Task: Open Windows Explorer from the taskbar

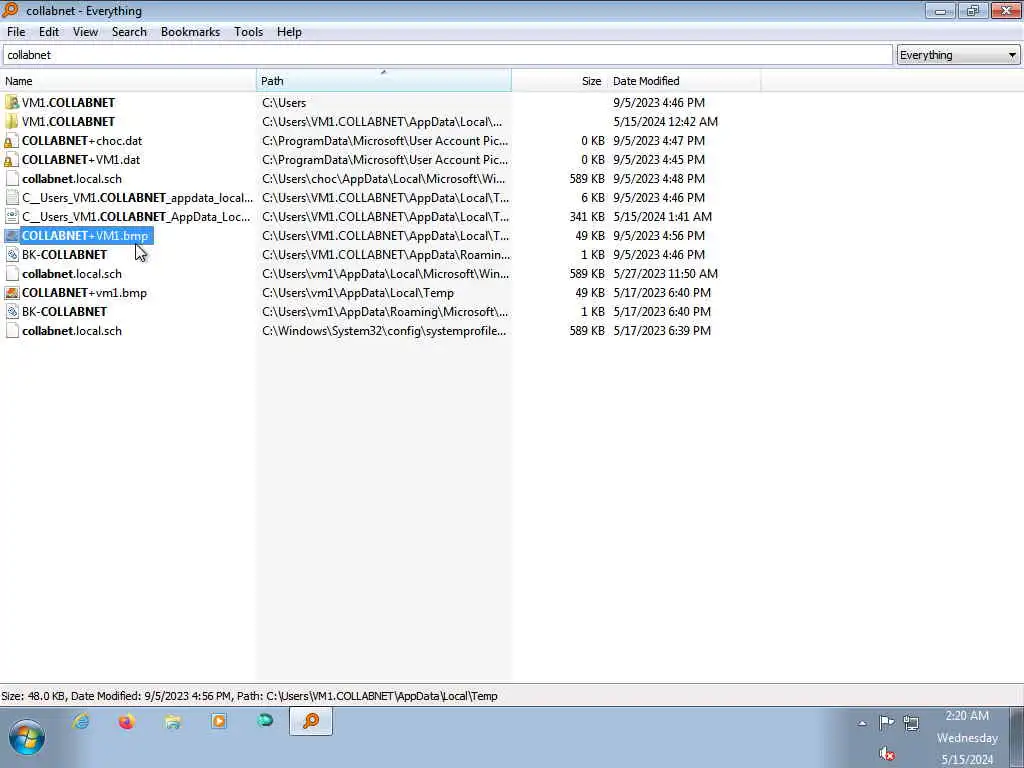Action: click(173, 721)
